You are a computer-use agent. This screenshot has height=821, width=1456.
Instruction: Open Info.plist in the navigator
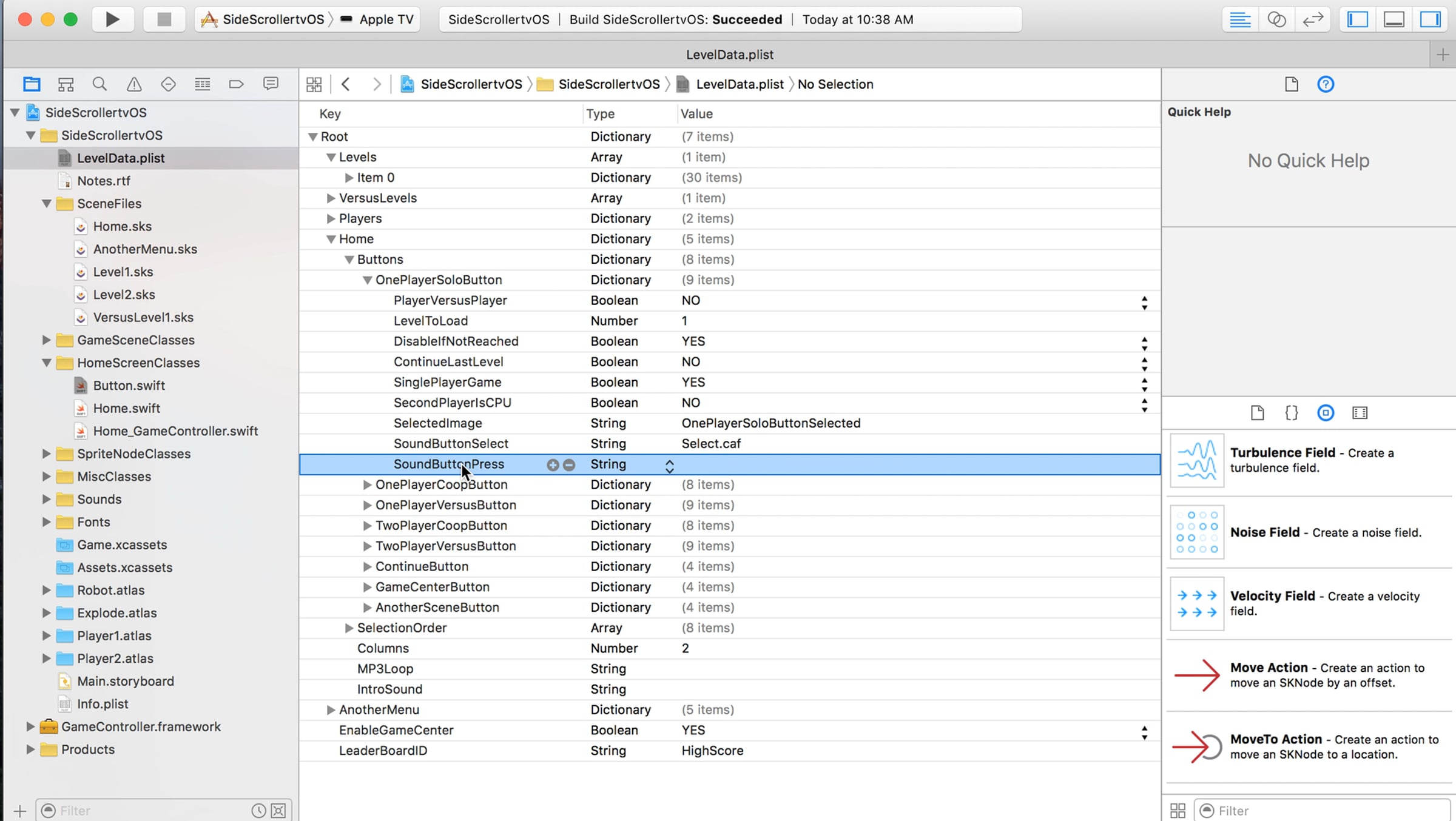103,704
